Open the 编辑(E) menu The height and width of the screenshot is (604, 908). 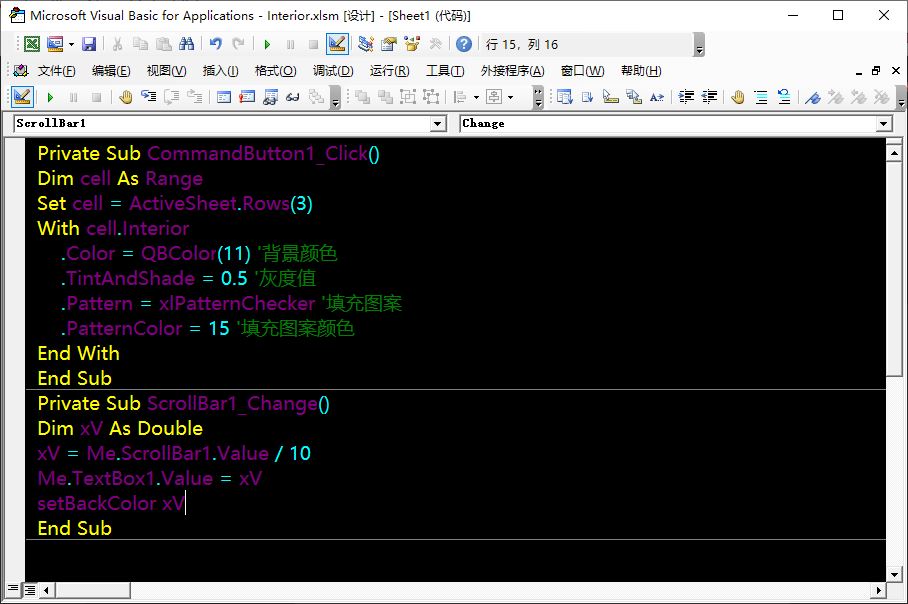click(x=111, y=71)
